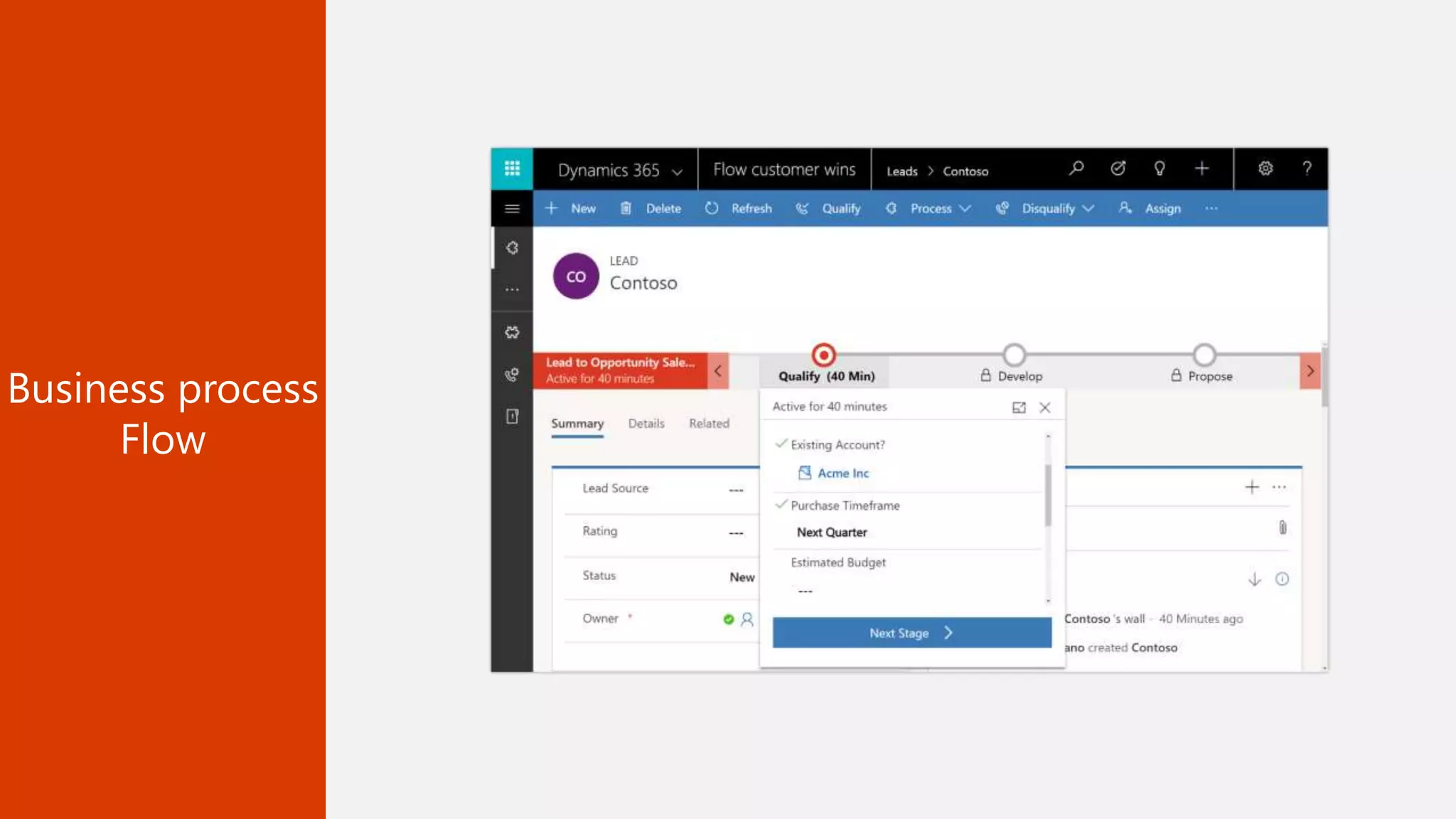The width and height of the screenshot is (1456, 819).
Task: Select the Propose stage circle
Action: (1204, 355)
